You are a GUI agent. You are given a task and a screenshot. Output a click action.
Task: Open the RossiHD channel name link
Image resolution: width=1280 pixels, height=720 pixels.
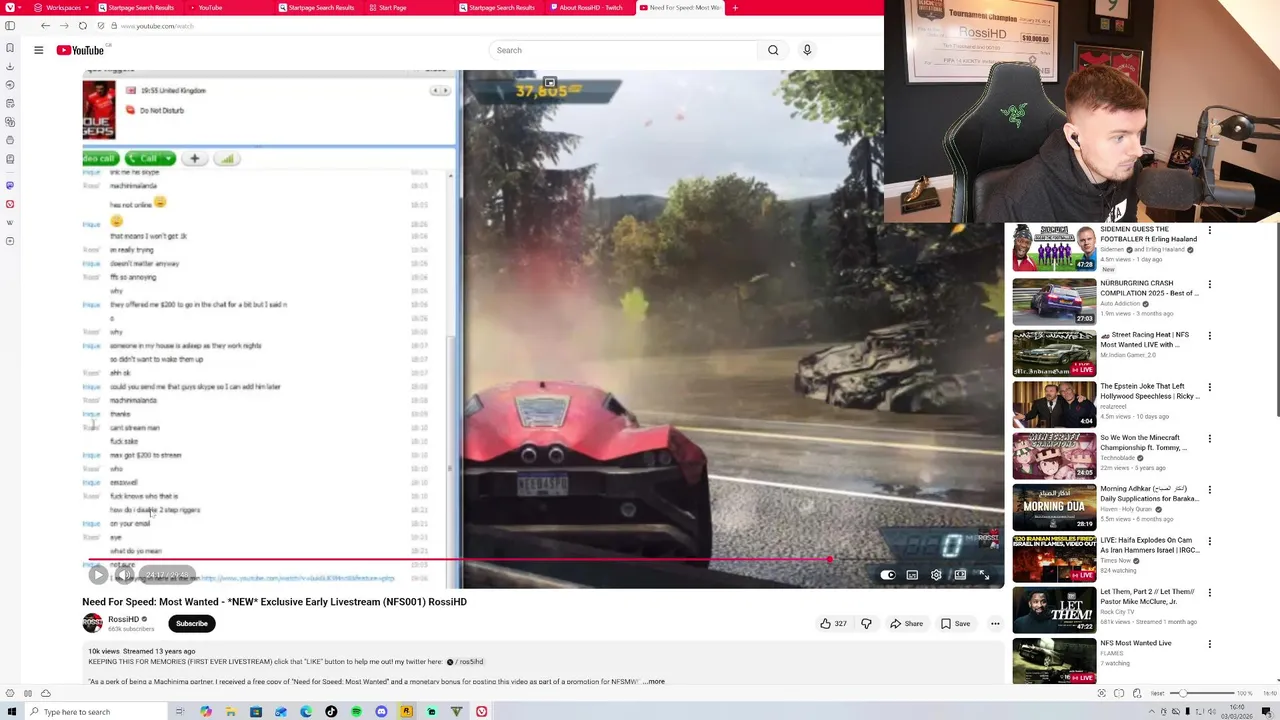pyautogui.click(x=123, y=619)
